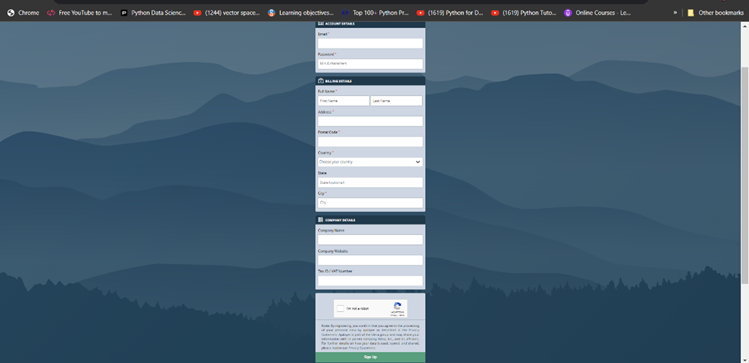
Task: Open the Free YouTube to m... bookmark
Action: point(79,13)
